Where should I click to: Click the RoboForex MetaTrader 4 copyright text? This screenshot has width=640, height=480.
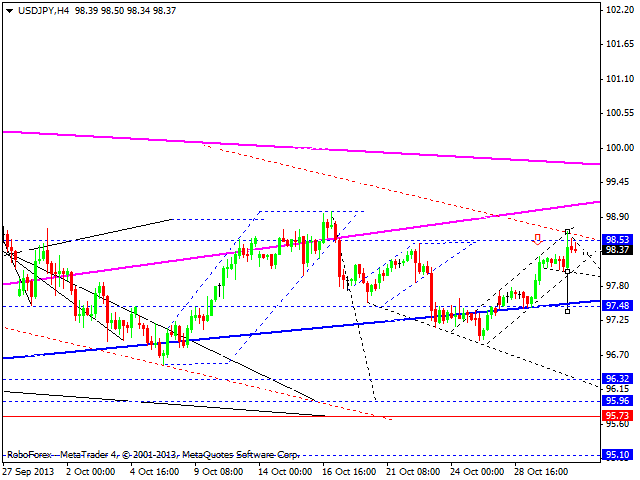click(153, 454)
